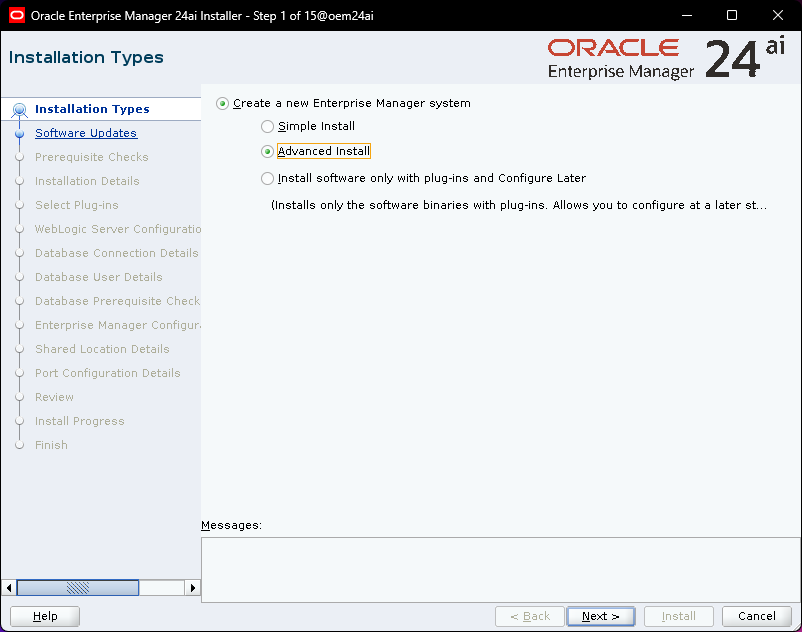802x632 pixels.
Task: Select Create a new Enterprise Manager system
Action: pos(223,103)
